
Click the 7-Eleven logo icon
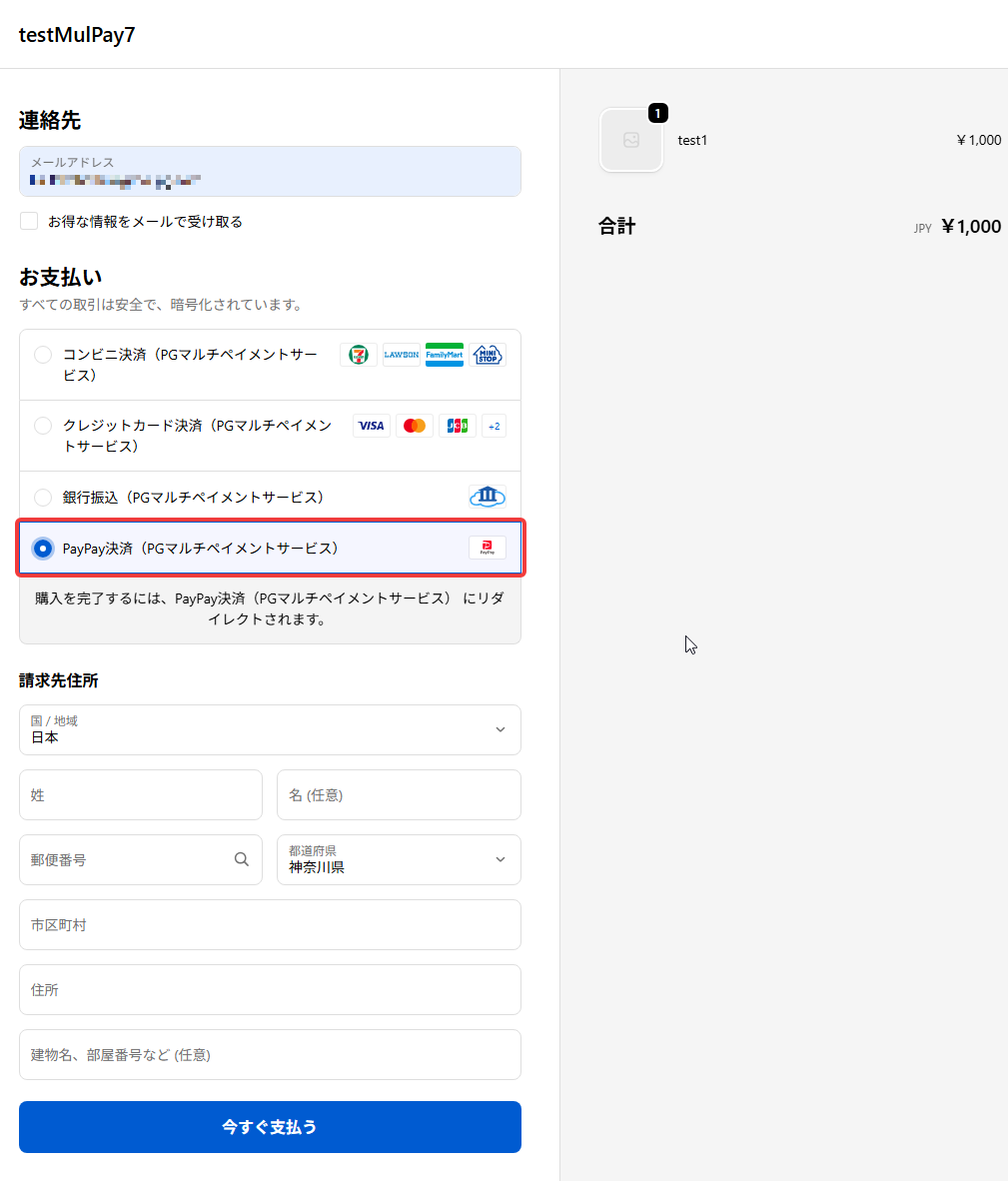click(359, 355)
